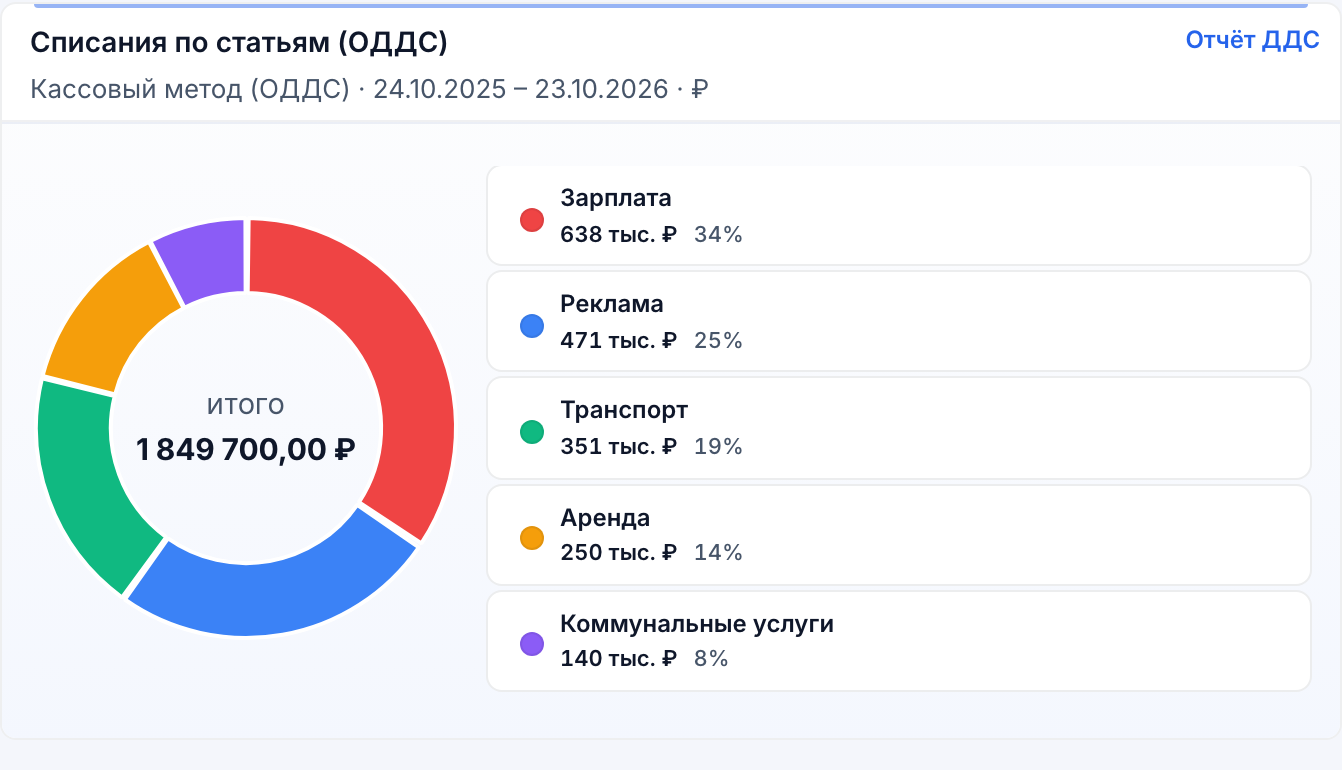Click the blue Реклама color dot

532,326
